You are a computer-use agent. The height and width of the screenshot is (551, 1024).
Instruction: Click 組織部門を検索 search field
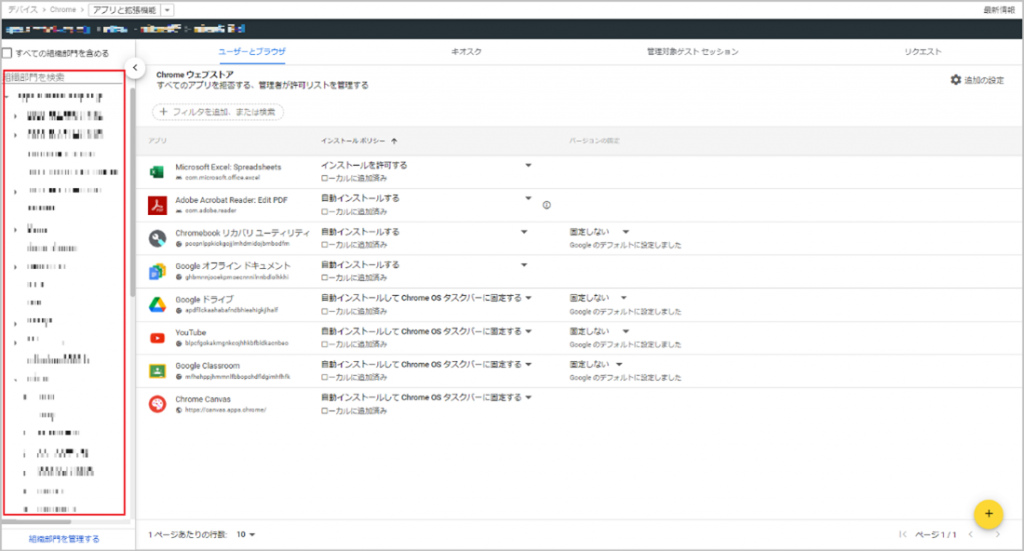(63, 77)
